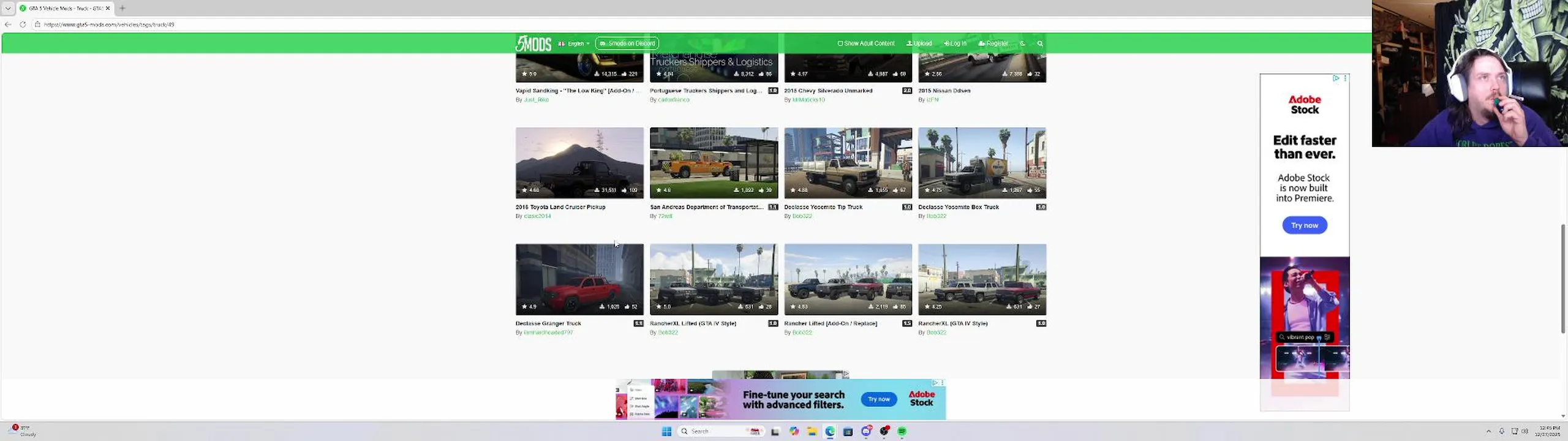Open site search magnifier icon
Viewport: 1568px width, 441px height.
tap(1040, 43)
